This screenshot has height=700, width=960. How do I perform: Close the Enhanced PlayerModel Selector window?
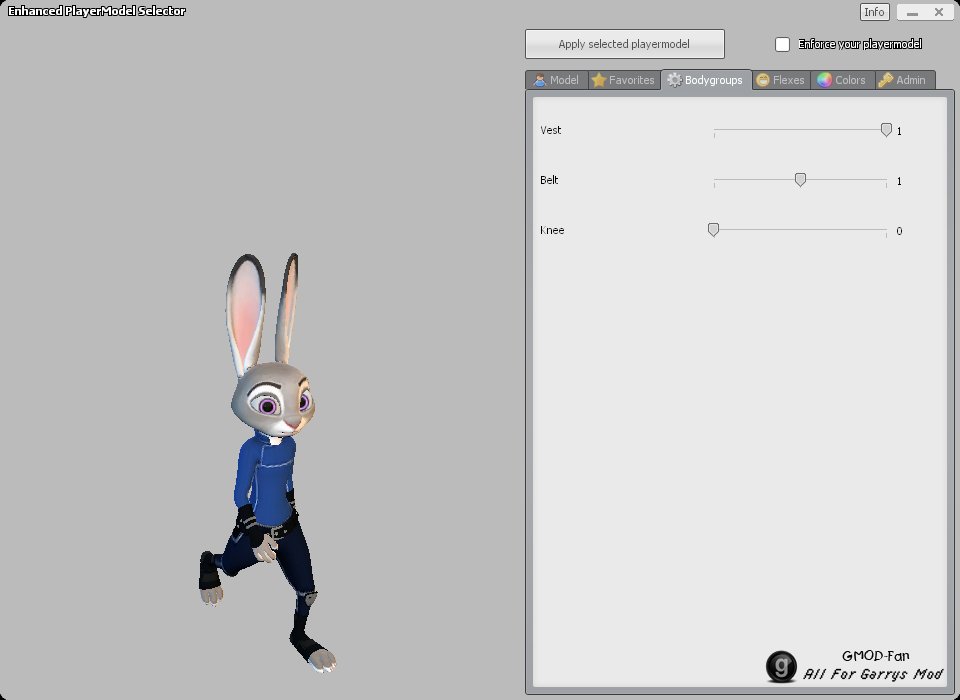(x=939, y=12)
